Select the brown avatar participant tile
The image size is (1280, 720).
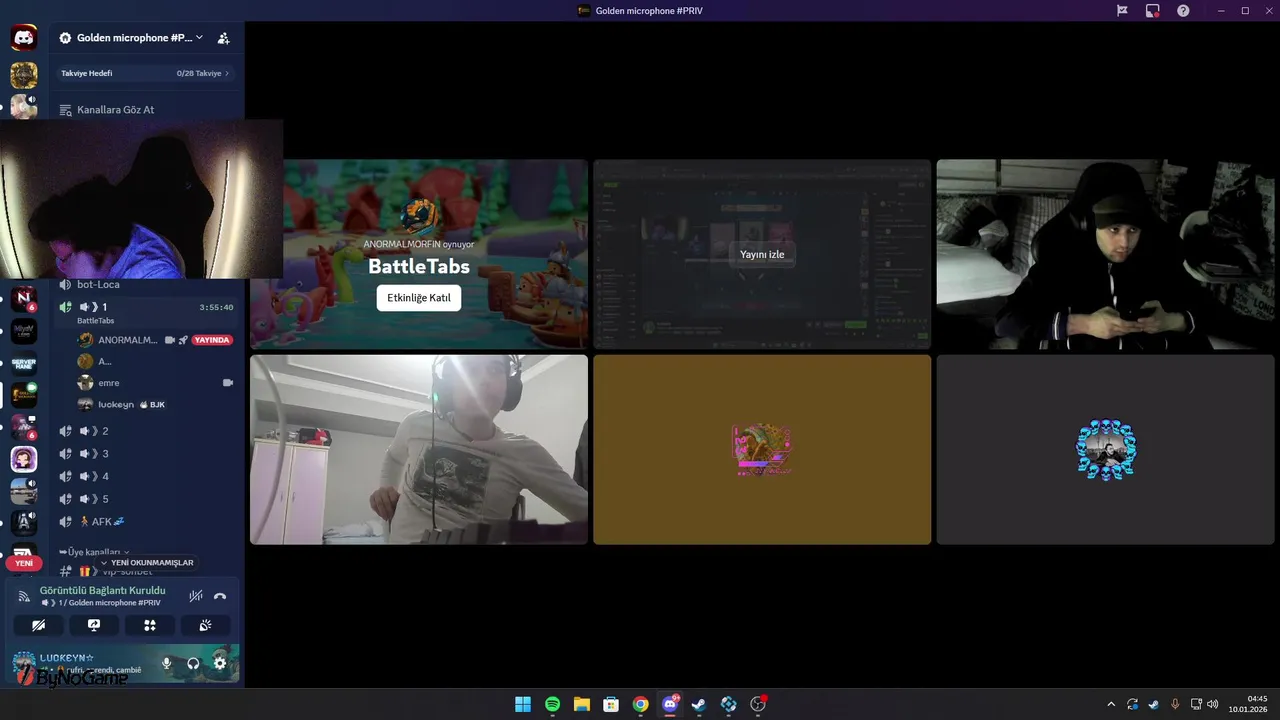pos(762,449)
